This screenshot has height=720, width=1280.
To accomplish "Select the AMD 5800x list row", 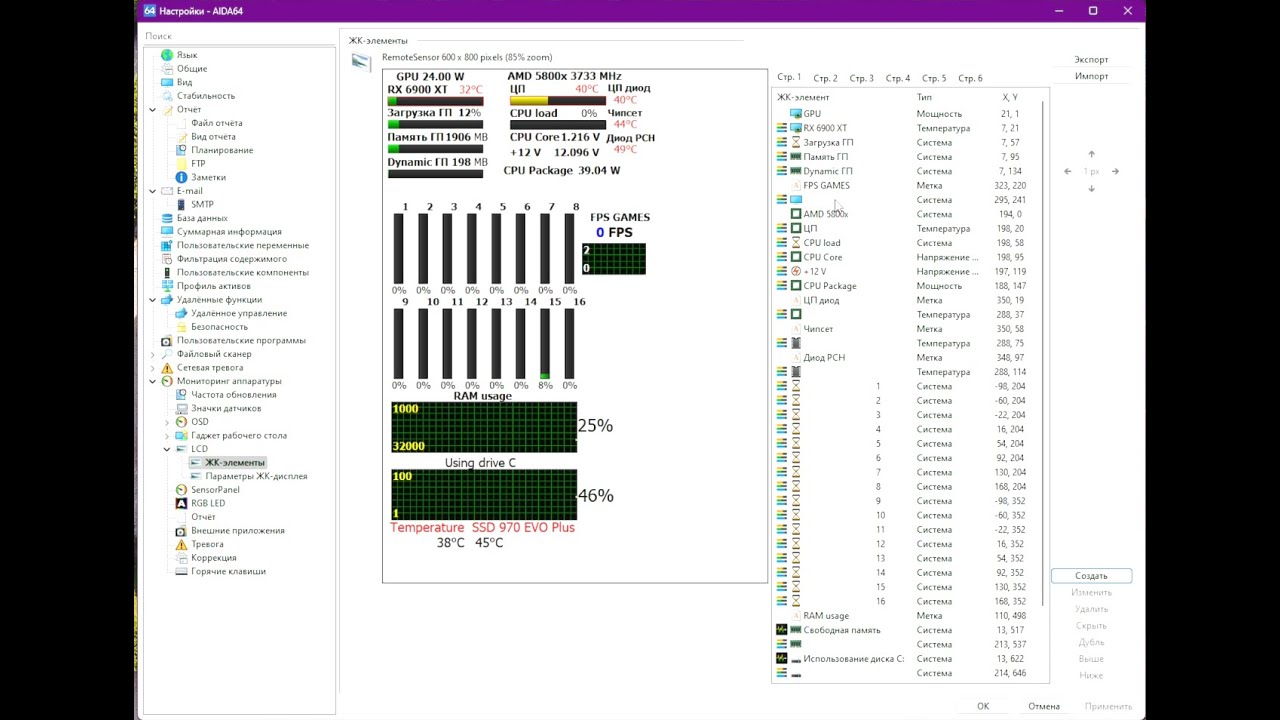I will pos(905,214).
